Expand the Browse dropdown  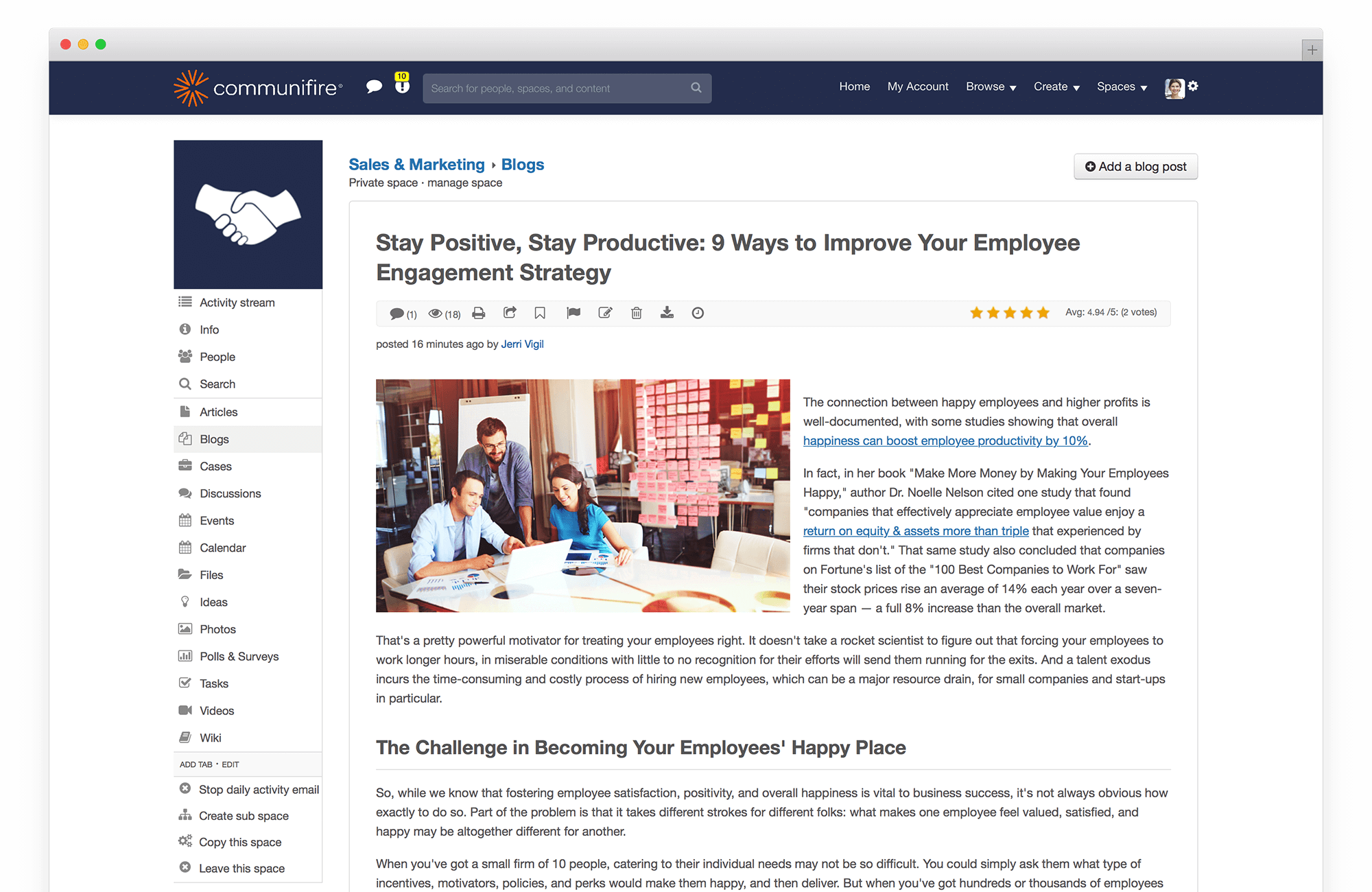(990, 86)
